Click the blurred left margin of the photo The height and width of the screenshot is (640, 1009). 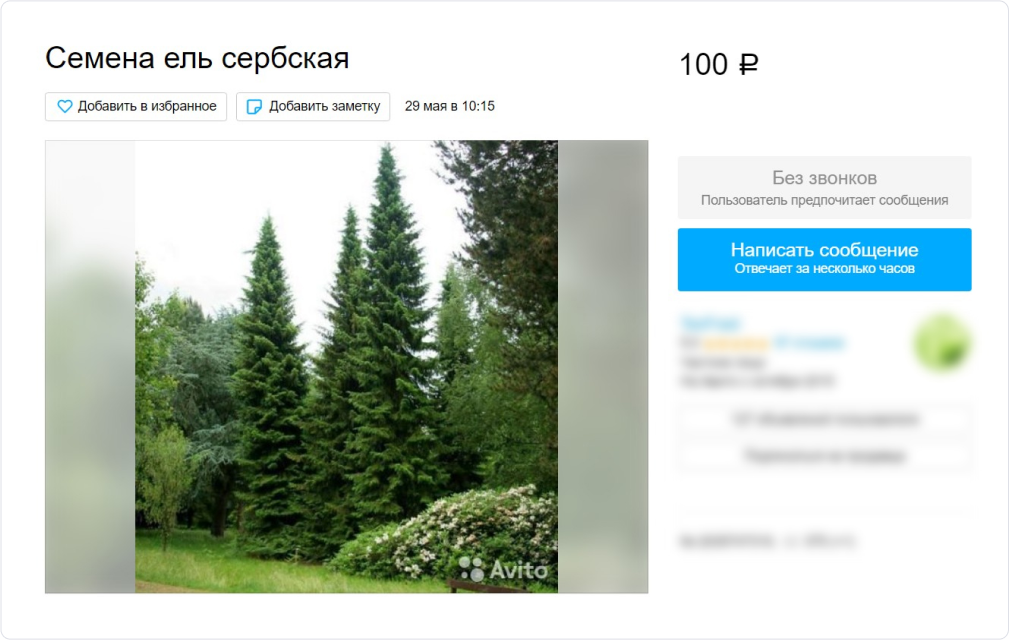pyautogui.click(x=90, y=367)
